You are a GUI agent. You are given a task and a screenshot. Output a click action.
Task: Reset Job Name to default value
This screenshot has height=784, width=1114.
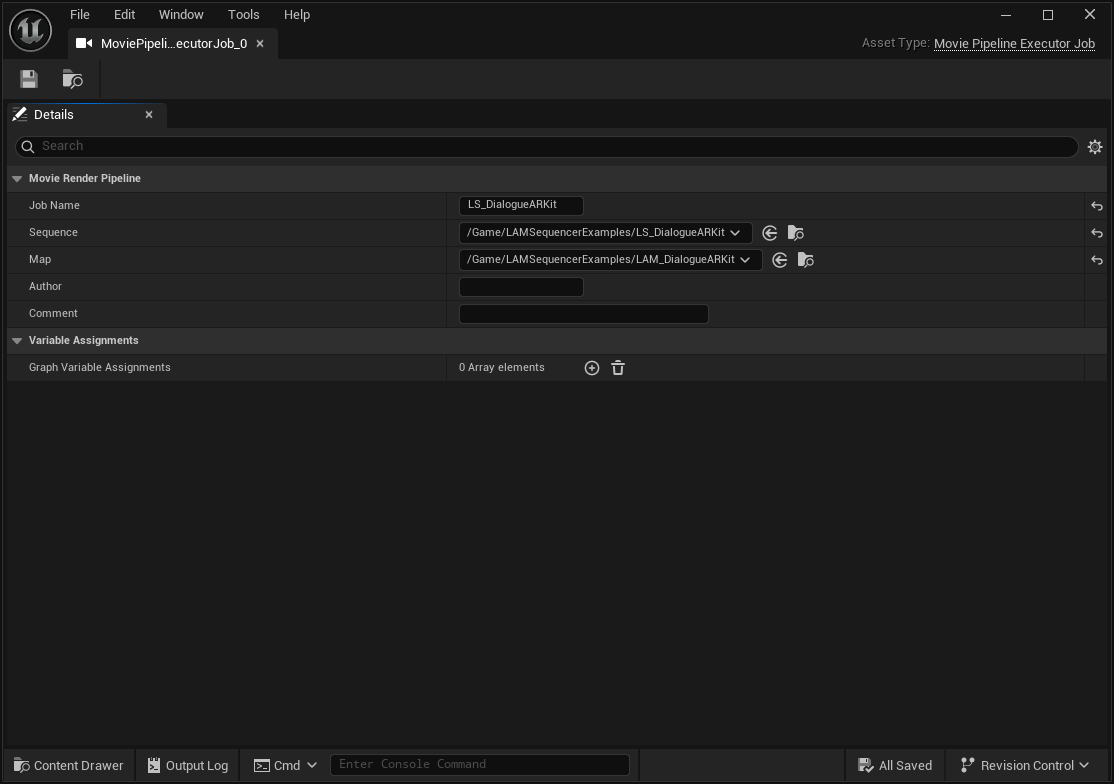tap(1097, 206)
